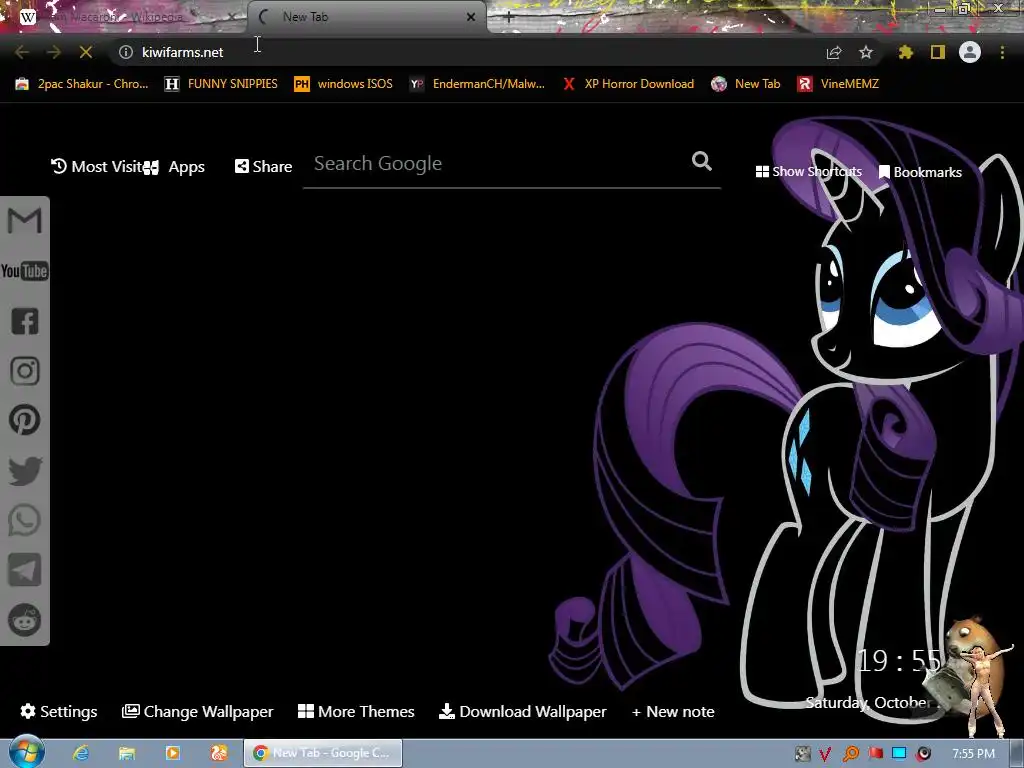
Task: Click the orange magnifier tray icon
Action: click(x=850, y=754)
